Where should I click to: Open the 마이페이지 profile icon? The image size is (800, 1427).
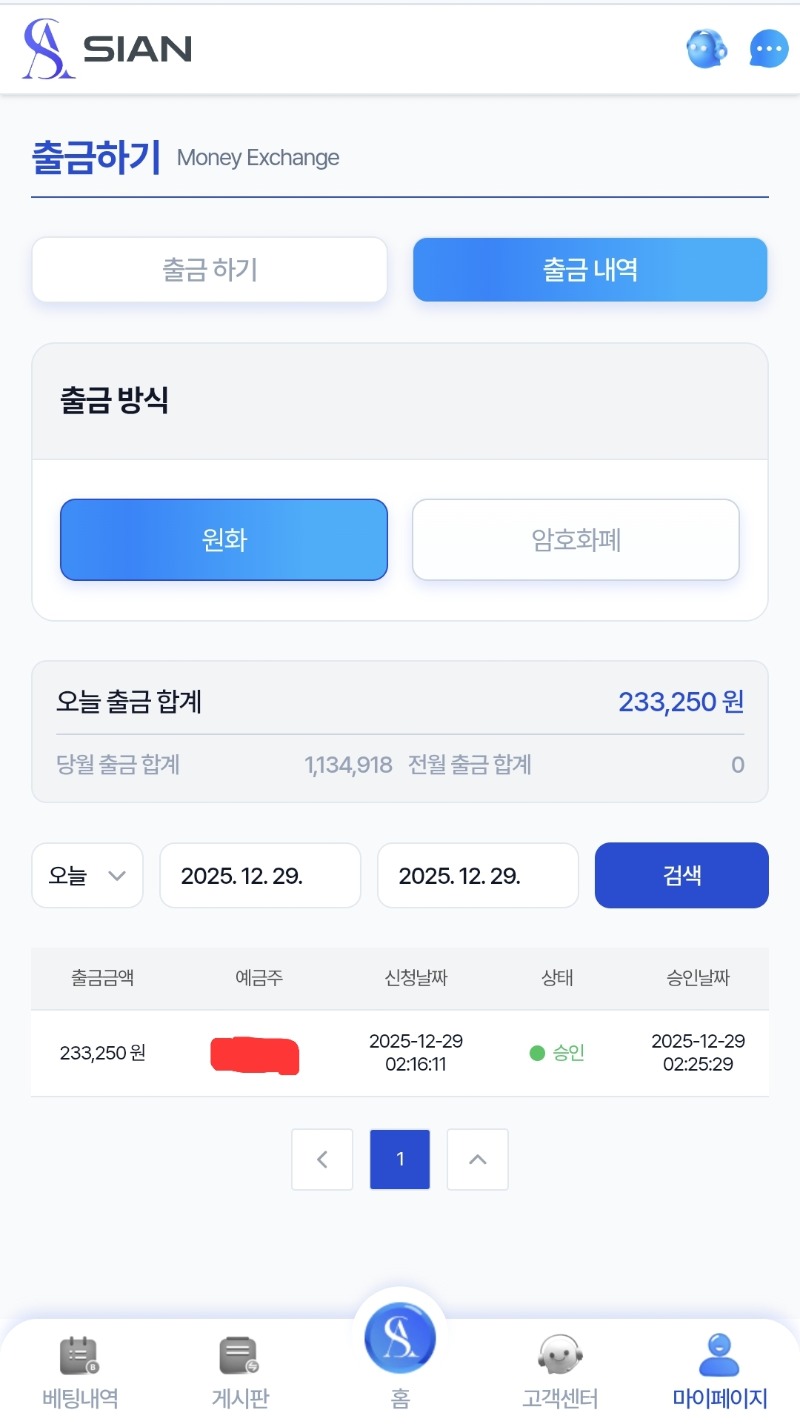pos(719,1357)
